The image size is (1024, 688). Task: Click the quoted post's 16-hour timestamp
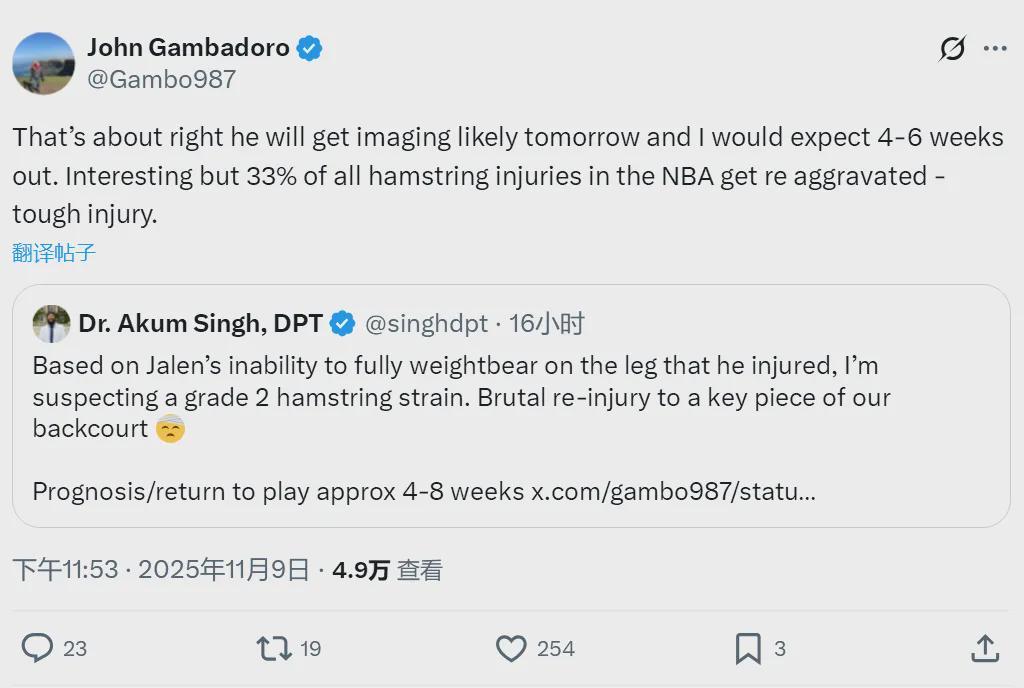coord(547,324)
